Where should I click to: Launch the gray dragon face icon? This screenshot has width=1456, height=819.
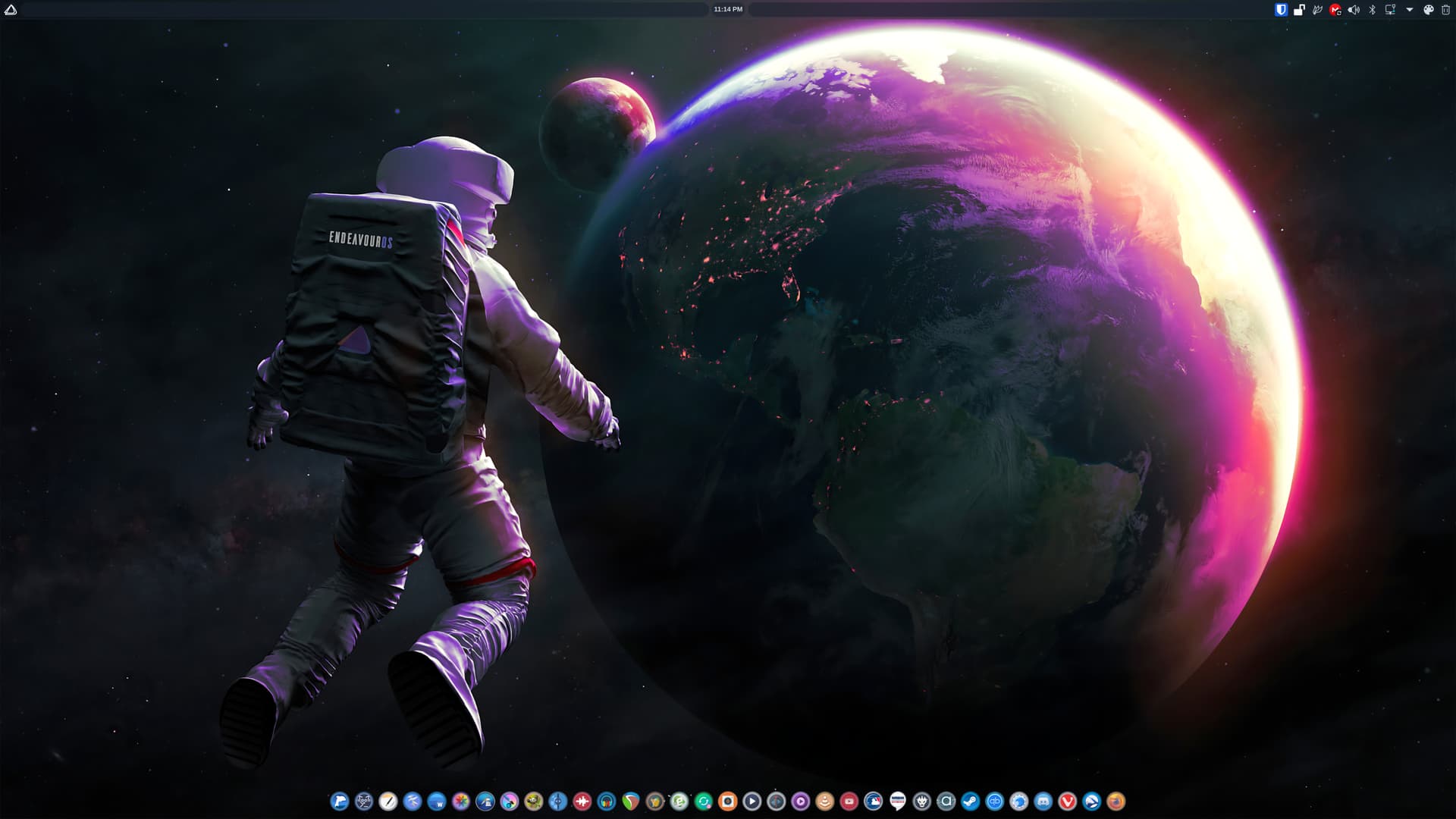coord(922,801)
